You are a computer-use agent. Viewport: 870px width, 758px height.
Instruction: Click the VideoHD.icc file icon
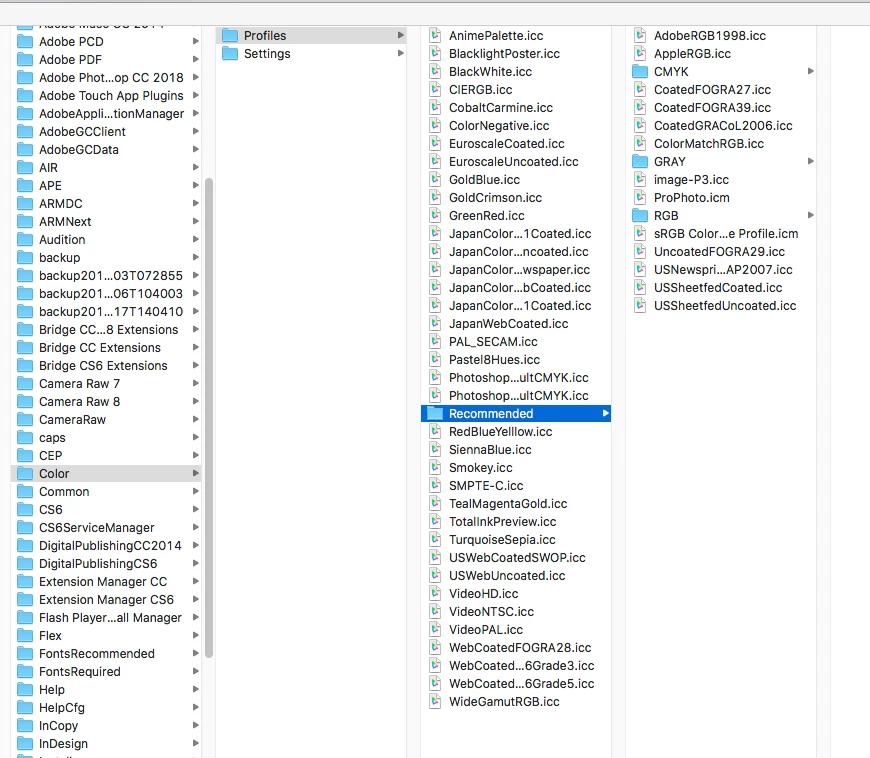[436, 593]
